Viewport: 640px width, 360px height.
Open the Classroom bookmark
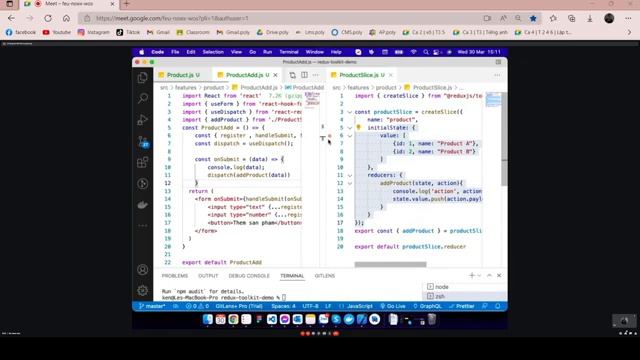[193, 32]
